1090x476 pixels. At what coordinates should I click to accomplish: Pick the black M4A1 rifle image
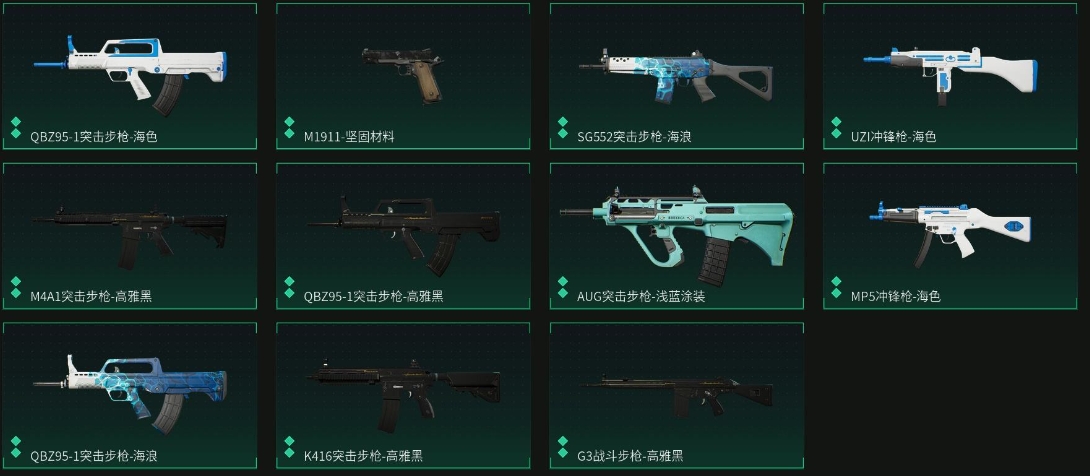[130, 236]
